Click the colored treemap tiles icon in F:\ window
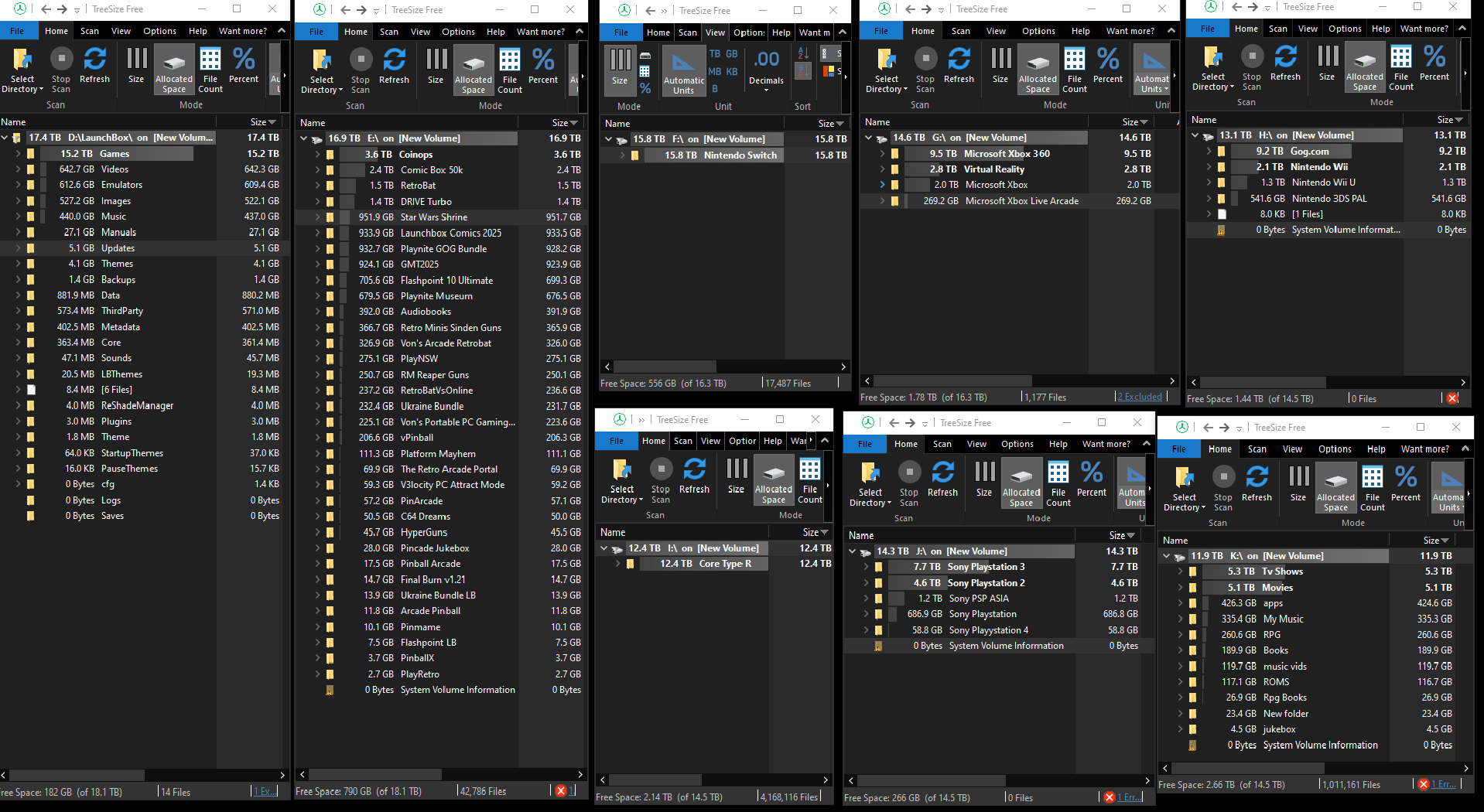This screenshot has height=812, width=1484. (829, 71)
